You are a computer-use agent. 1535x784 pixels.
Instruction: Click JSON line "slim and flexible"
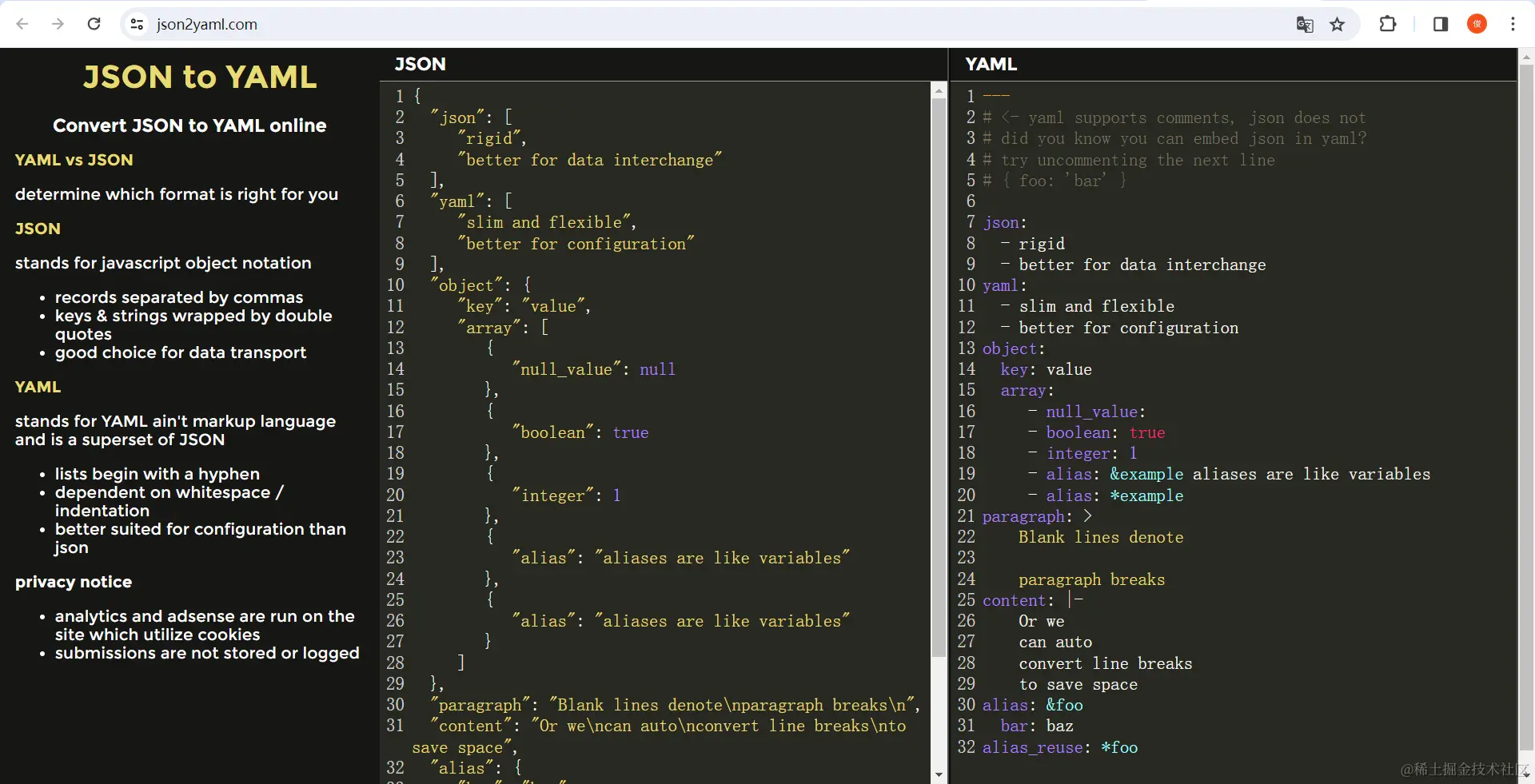[x=547, y=222]
